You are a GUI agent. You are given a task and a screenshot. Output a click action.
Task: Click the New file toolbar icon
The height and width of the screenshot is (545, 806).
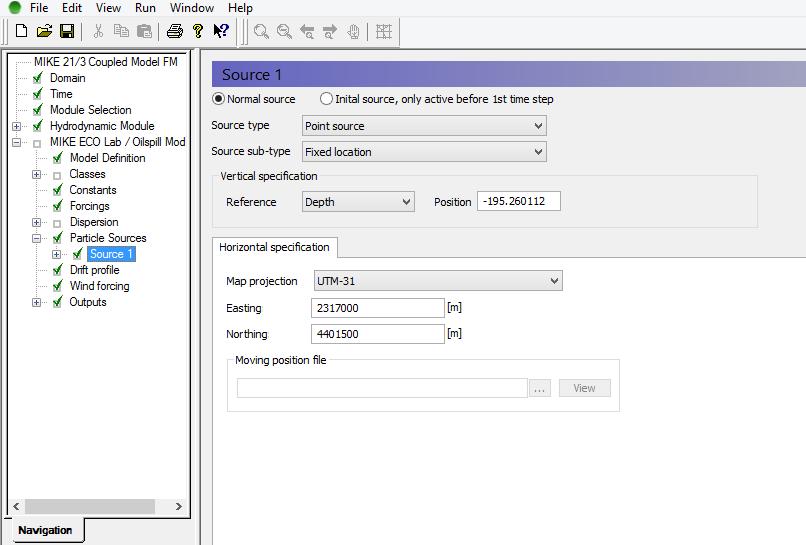(21, 31)
